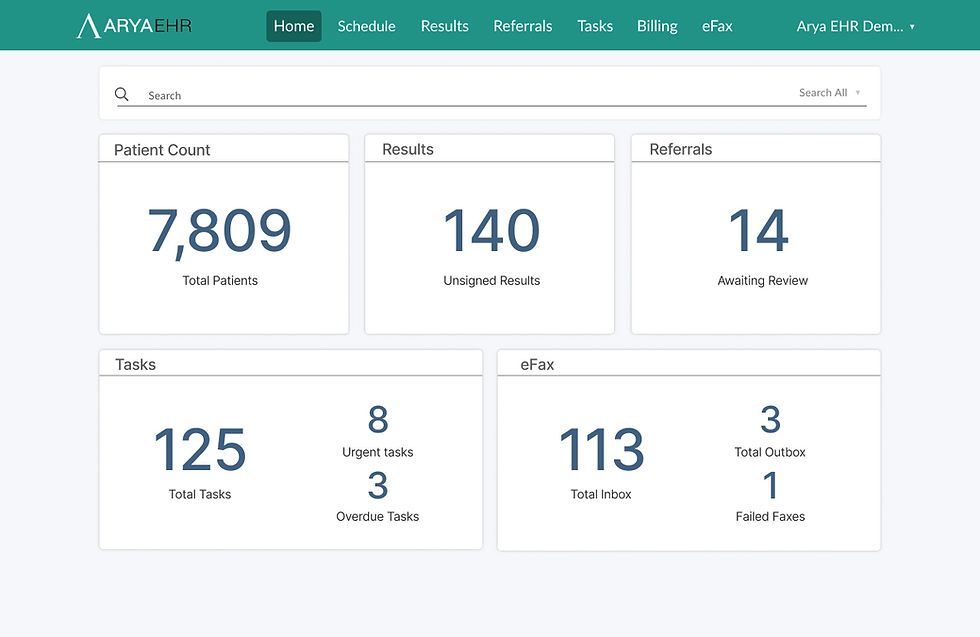Go to the Billing tab

tap(657, 26)
